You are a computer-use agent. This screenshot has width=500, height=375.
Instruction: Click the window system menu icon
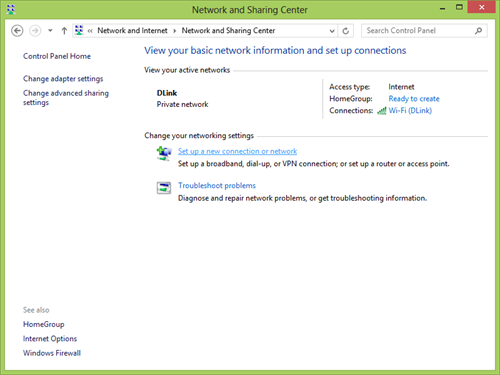click(x=11, y=9)
